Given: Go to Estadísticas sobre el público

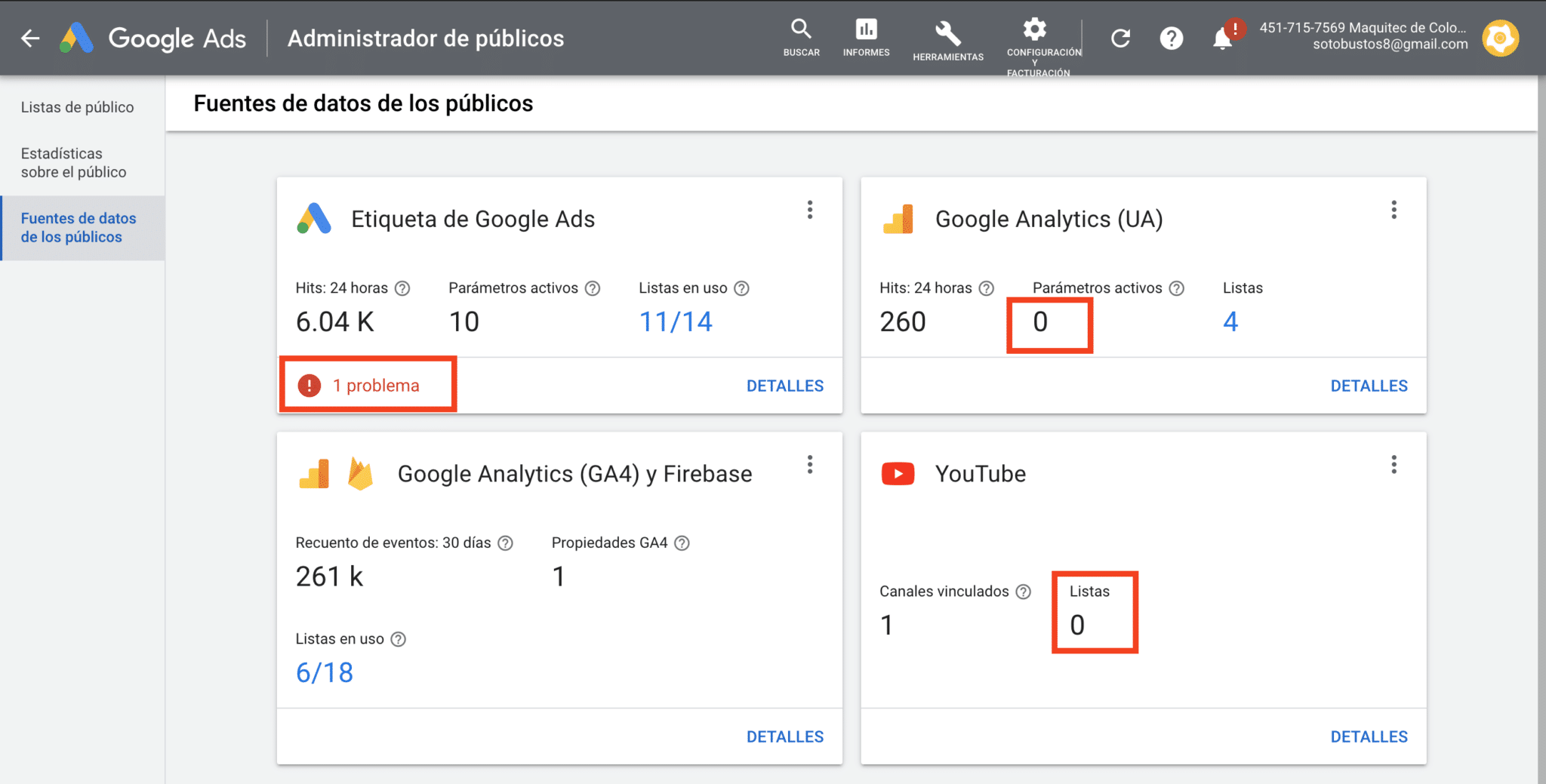Looking at the screenshot, I should click(73, 163).
